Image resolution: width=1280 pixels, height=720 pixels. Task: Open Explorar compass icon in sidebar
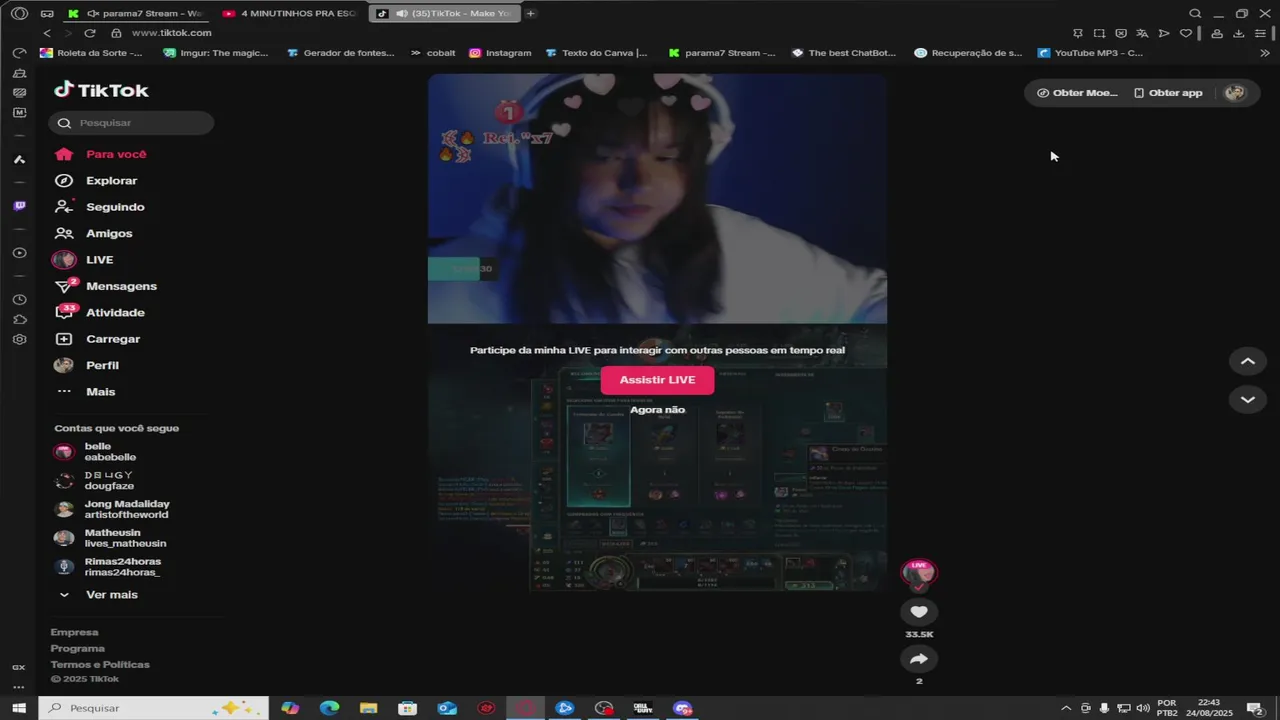click(x=64, y=181)
